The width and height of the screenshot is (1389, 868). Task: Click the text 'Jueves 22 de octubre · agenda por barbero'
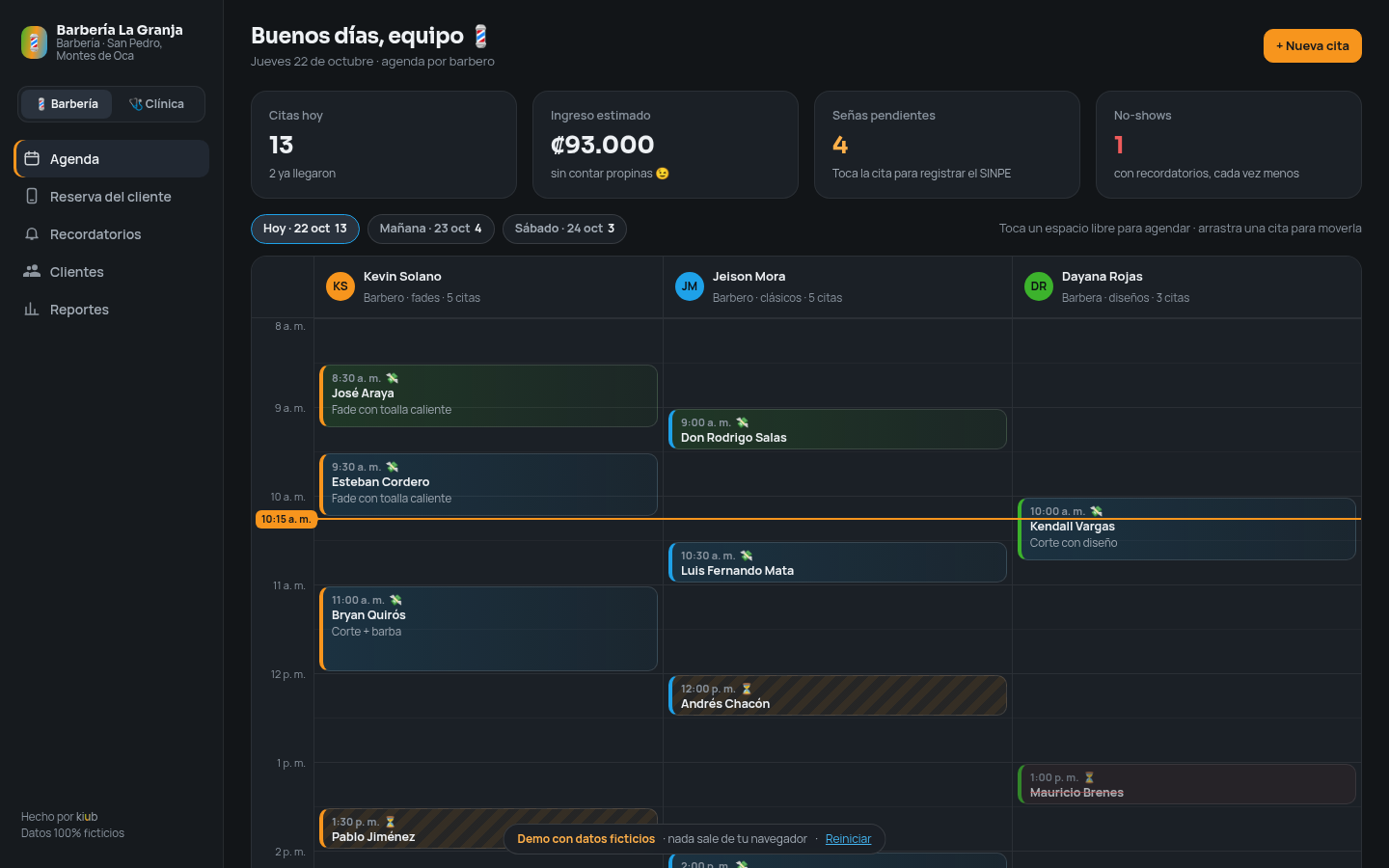(372, 61)
